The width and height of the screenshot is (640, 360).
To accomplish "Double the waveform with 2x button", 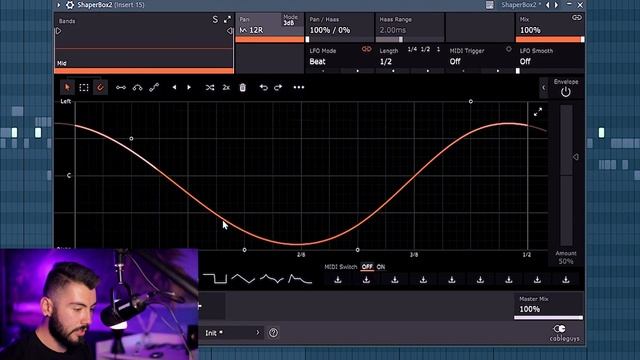I will tap(226, 87).
